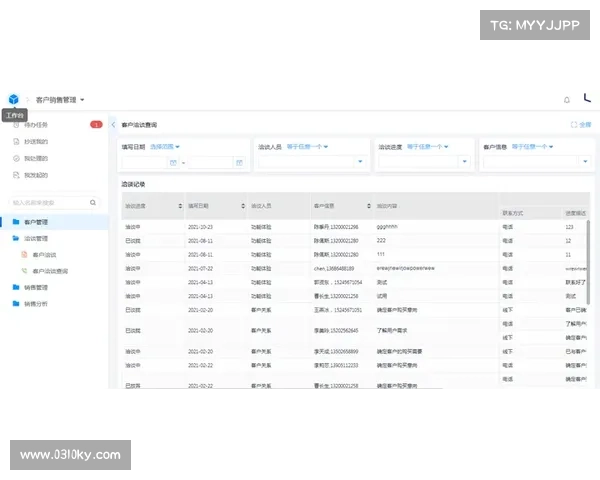
Task: Click the blue cube workbench icon
Action: pos(13,99)
